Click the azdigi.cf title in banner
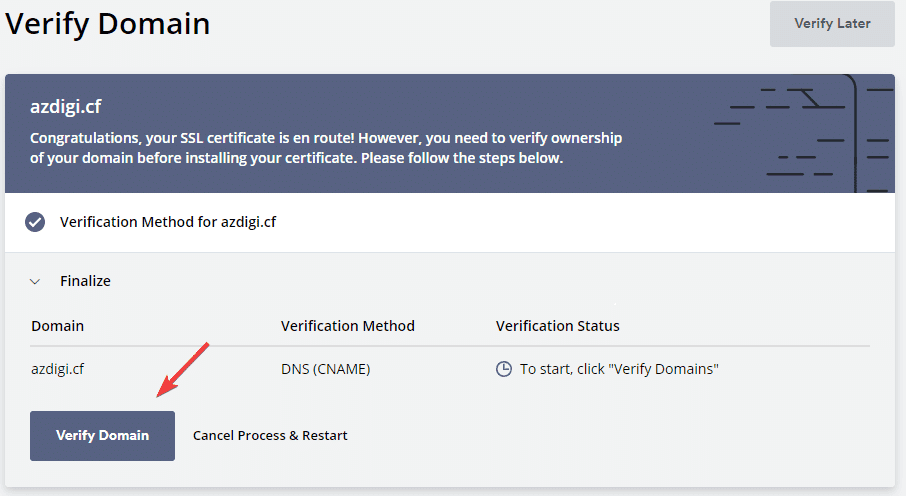 [65, 107]
